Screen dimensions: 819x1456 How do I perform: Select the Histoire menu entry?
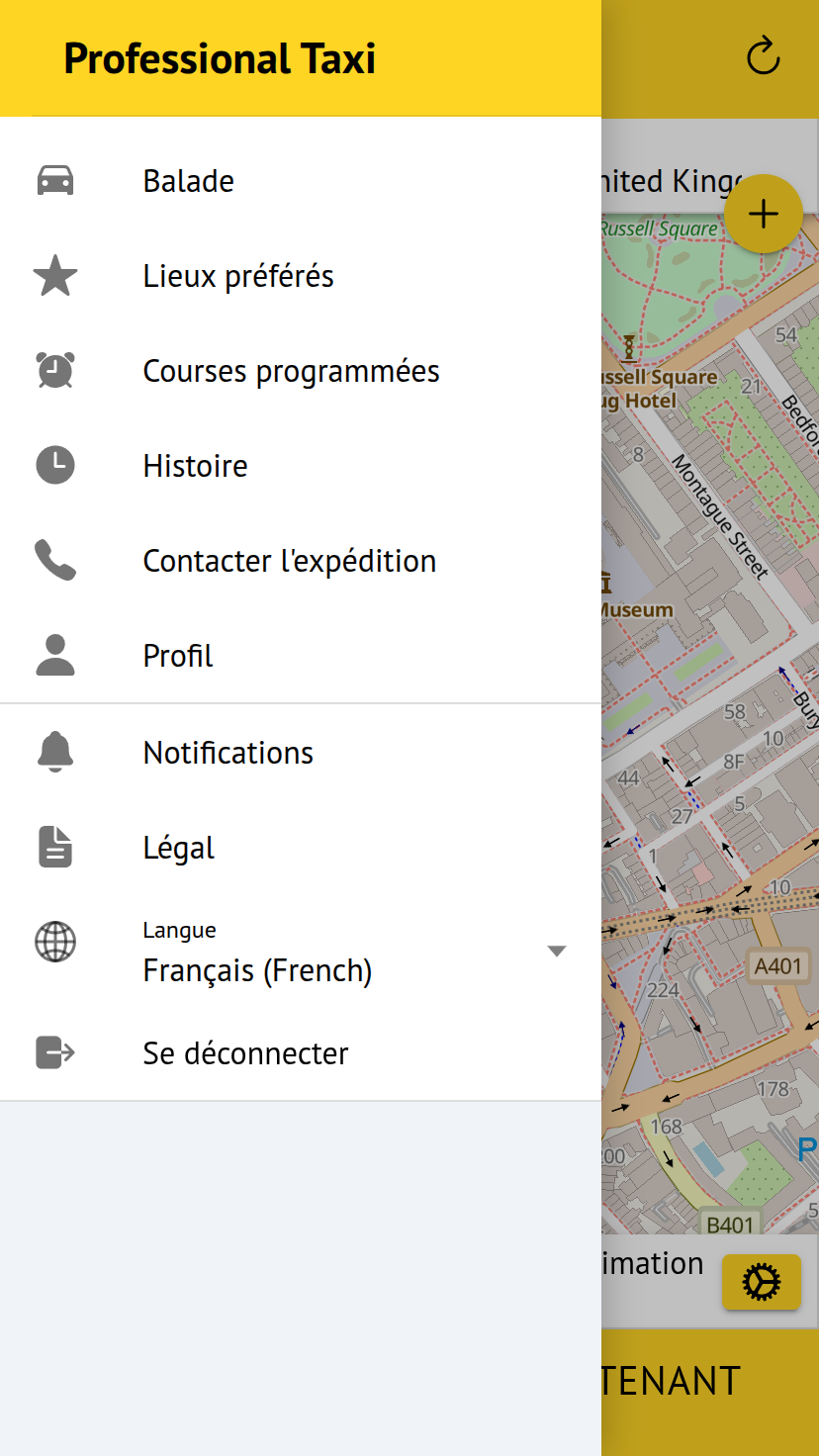point(195,466)
